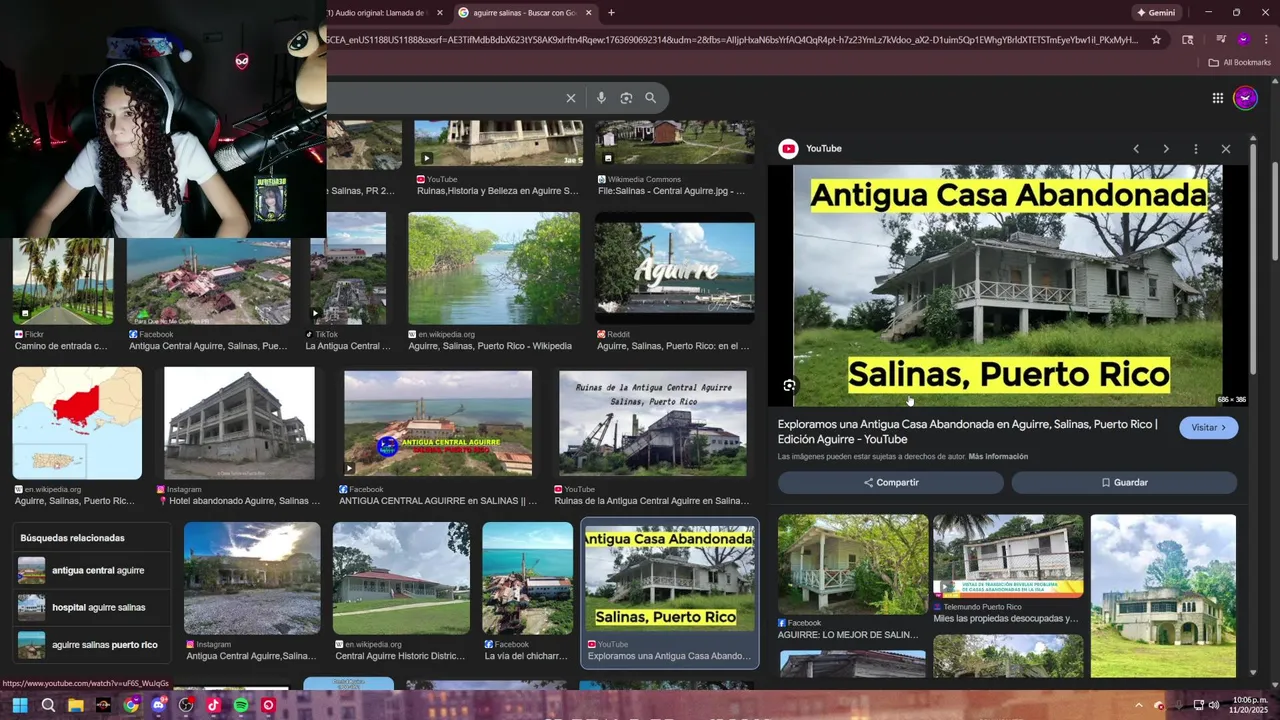Open the large Antigua Casa Abandonada preview image
1280x720 pixels.
click(x=1007, y=286)
